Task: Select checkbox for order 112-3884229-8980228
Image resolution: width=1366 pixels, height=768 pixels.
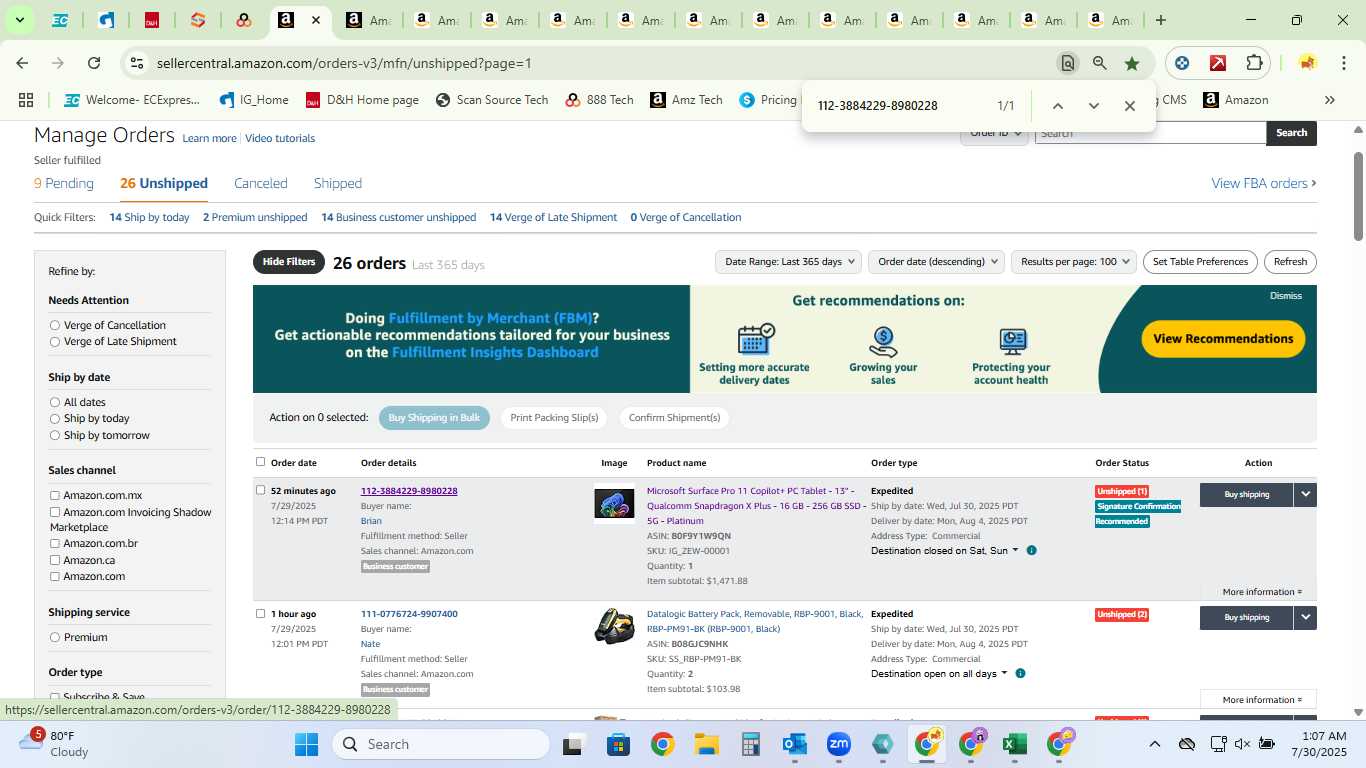Action: pos(261,490)
